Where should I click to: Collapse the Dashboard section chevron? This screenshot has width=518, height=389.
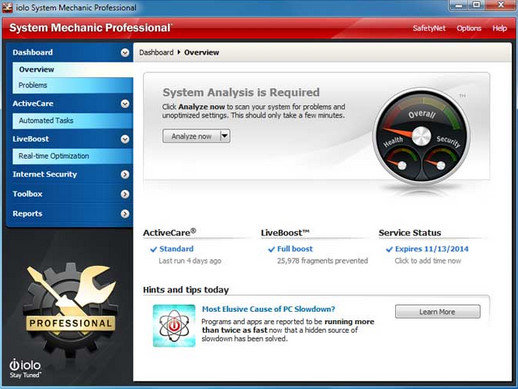point(125,53)
